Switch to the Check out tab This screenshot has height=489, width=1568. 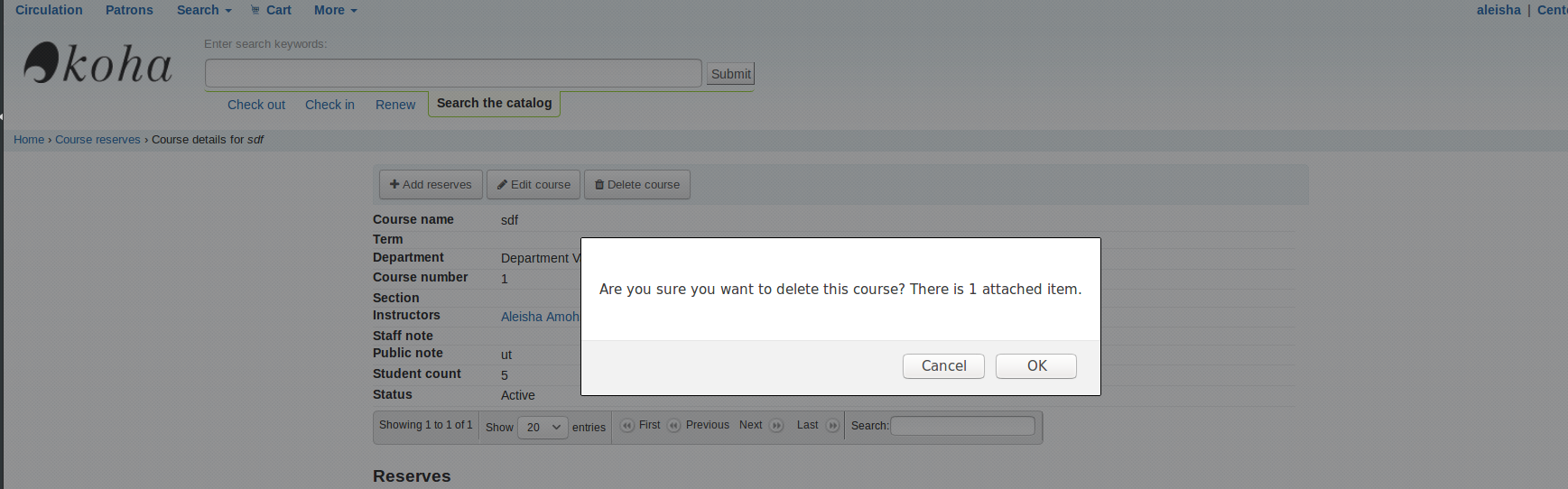tap(256, 105)
